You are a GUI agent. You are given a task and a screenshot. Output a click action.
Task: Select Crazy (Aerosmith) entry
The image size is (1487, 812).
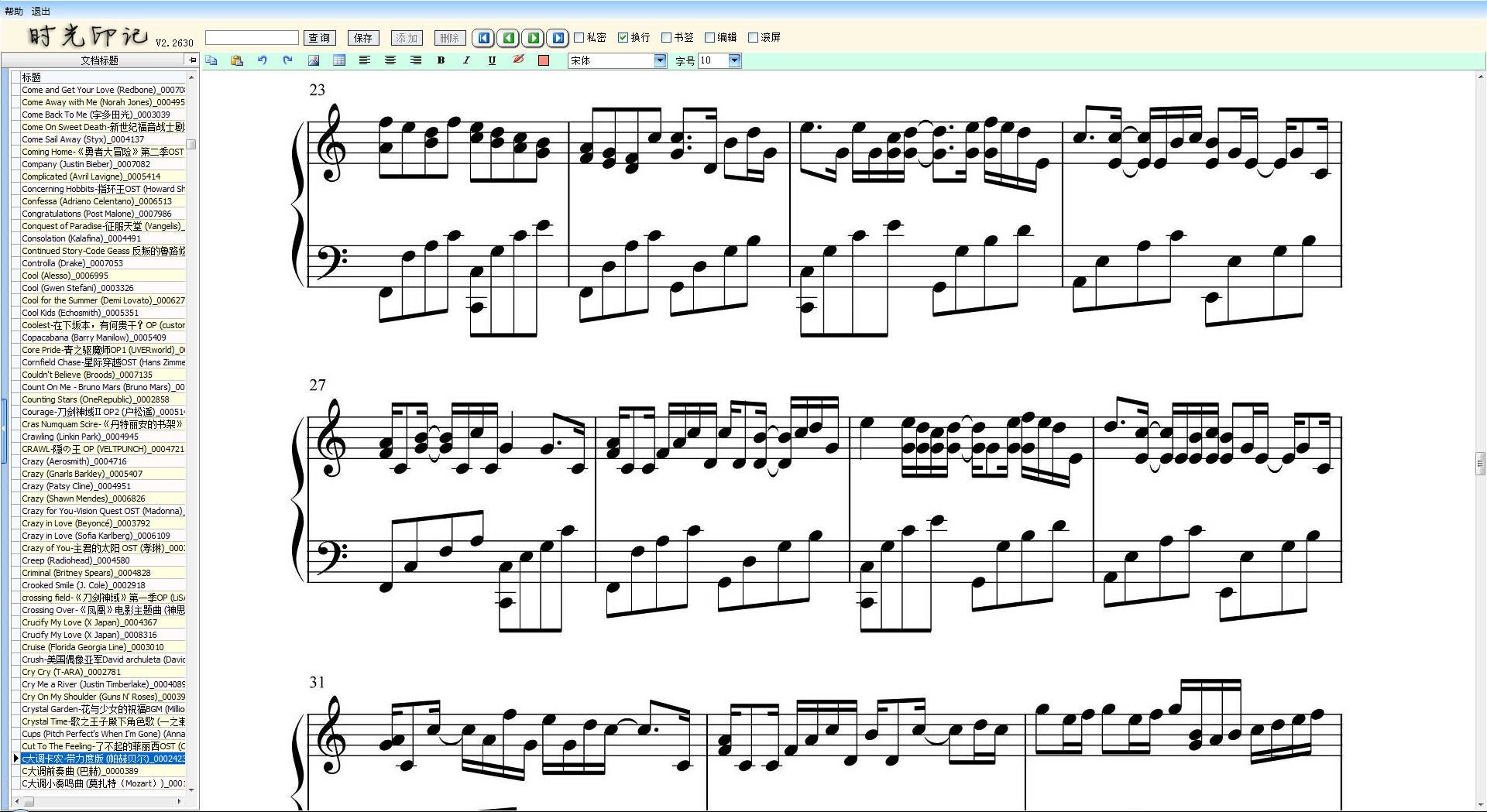103,461
